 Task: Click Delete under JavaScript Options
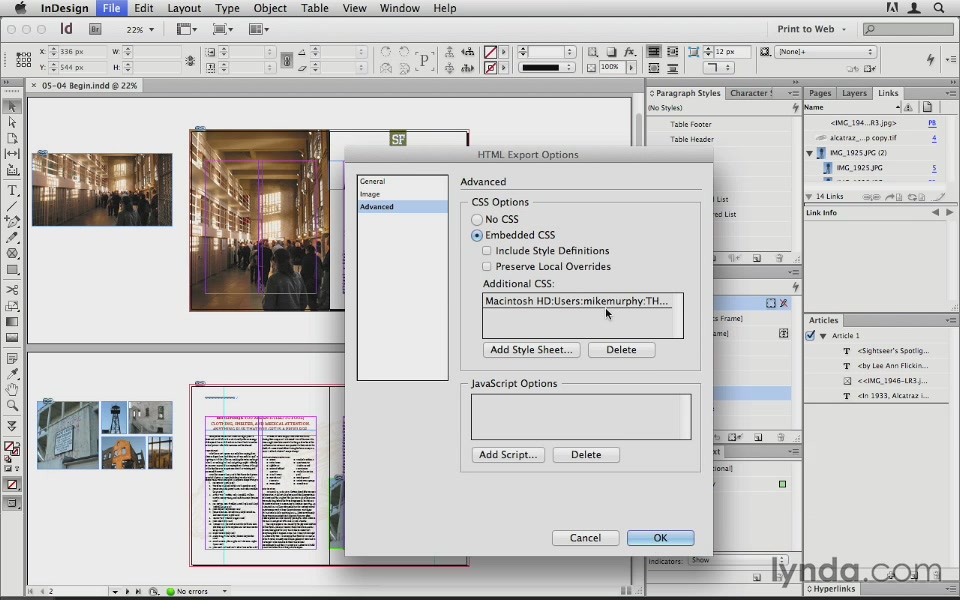click(x=586, y=455)
